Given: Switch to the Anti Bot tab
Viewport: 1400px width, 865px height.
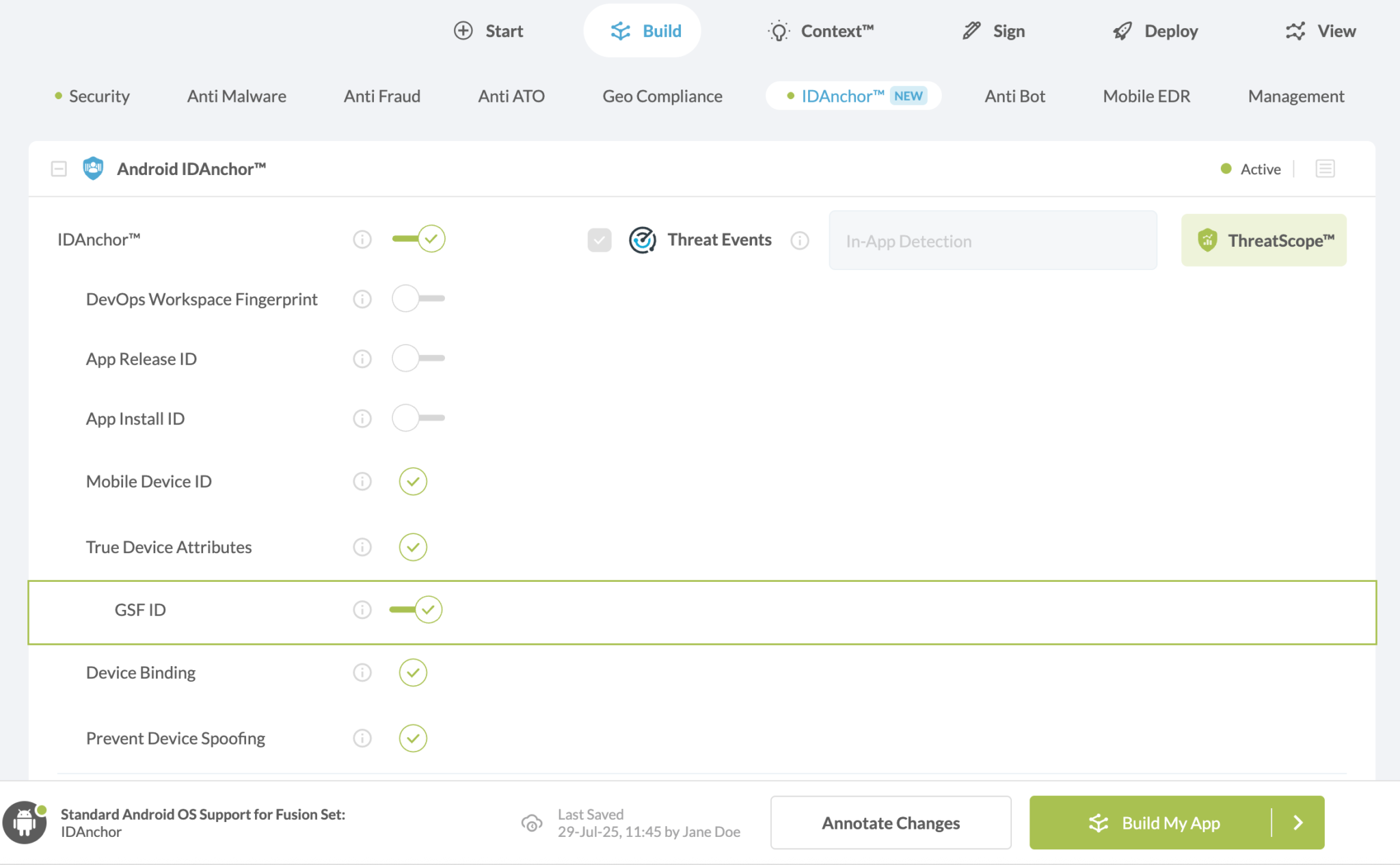Looking at the screenshot, I should pyautogui.click(x=1014, y=96).
